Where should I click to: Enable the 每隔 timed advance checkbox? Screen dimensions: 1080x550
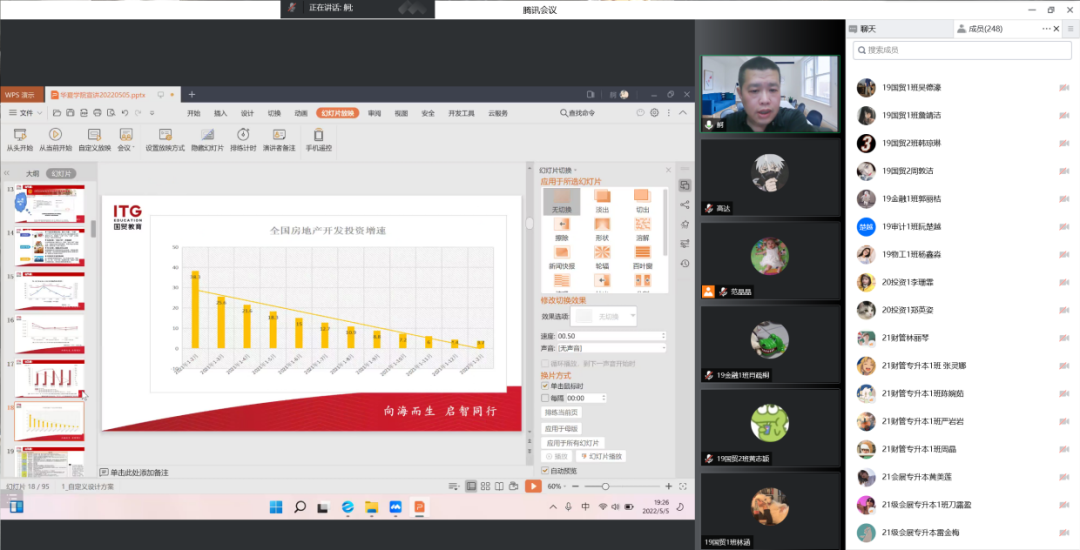coord(545,398)
